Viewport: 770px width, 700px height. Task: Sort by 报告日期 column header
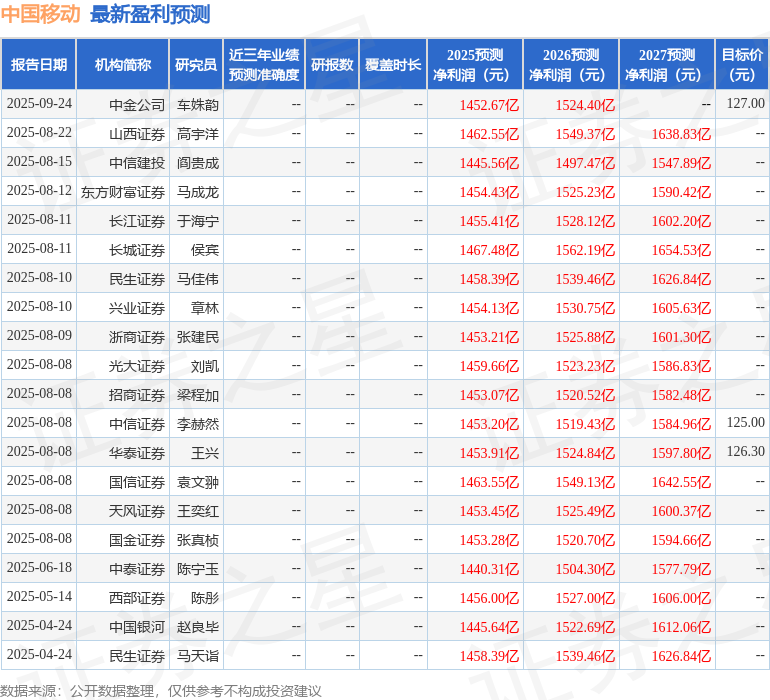(39, 65)
